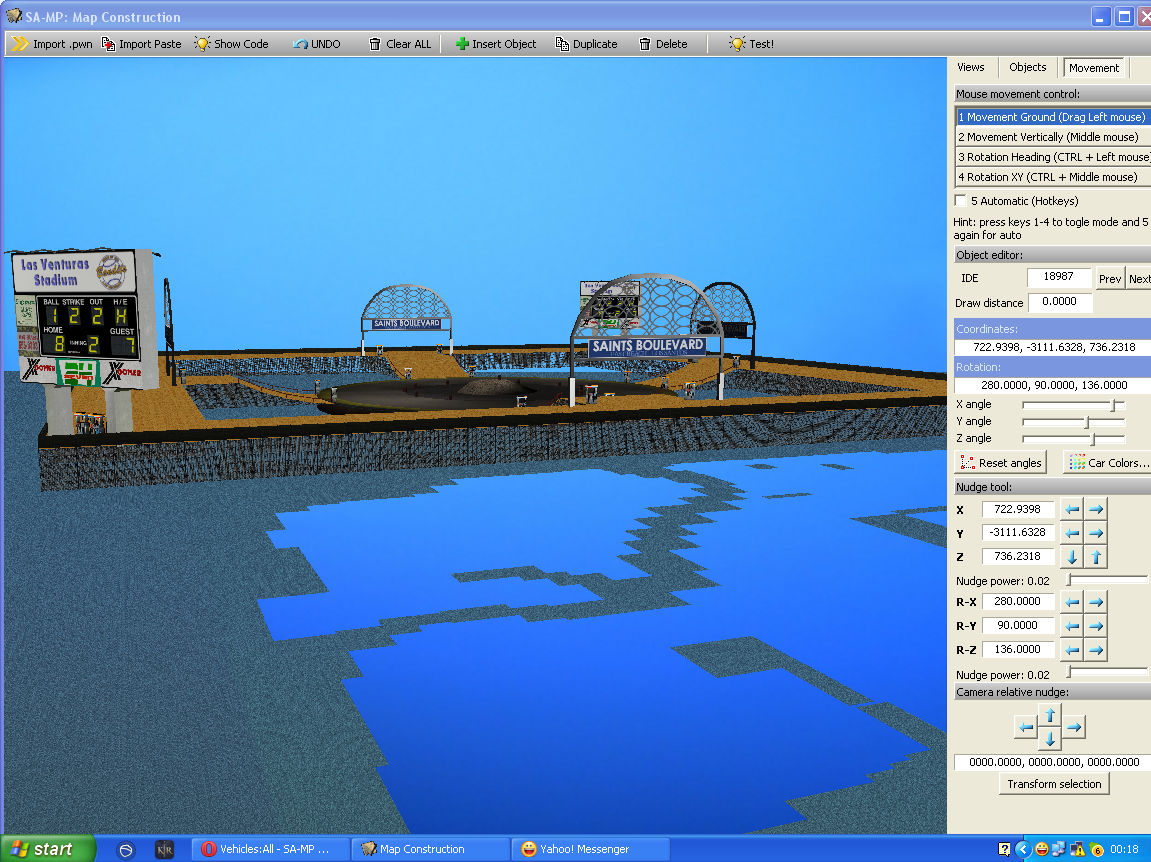Viewport: 1151px width, 862px height.
Task: Delete the selected object
Action: click(x=663, y=44)
